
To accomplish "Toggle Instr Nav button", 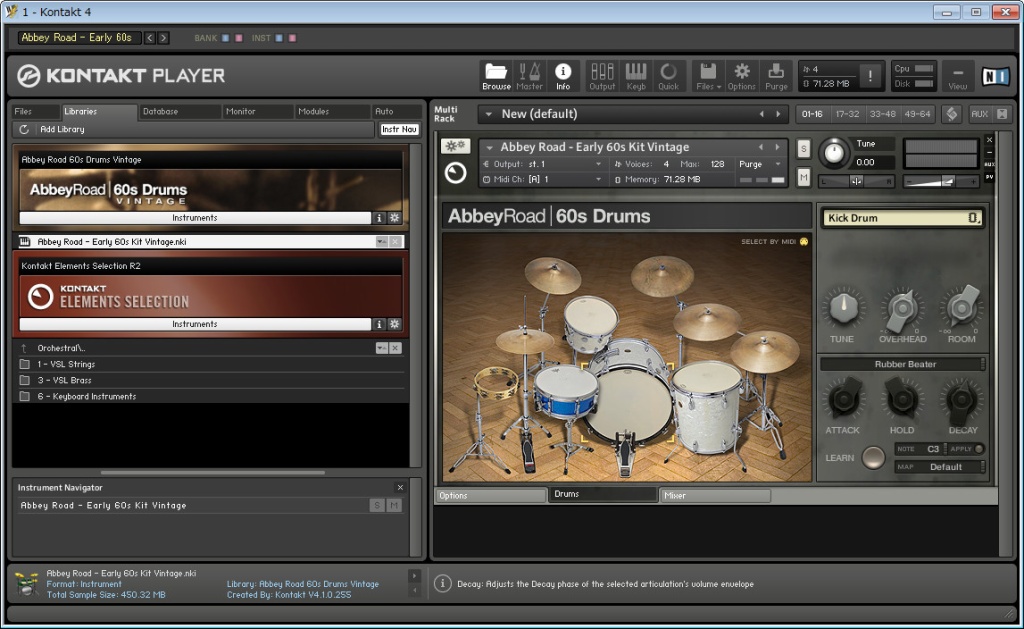I will (399, 129).
